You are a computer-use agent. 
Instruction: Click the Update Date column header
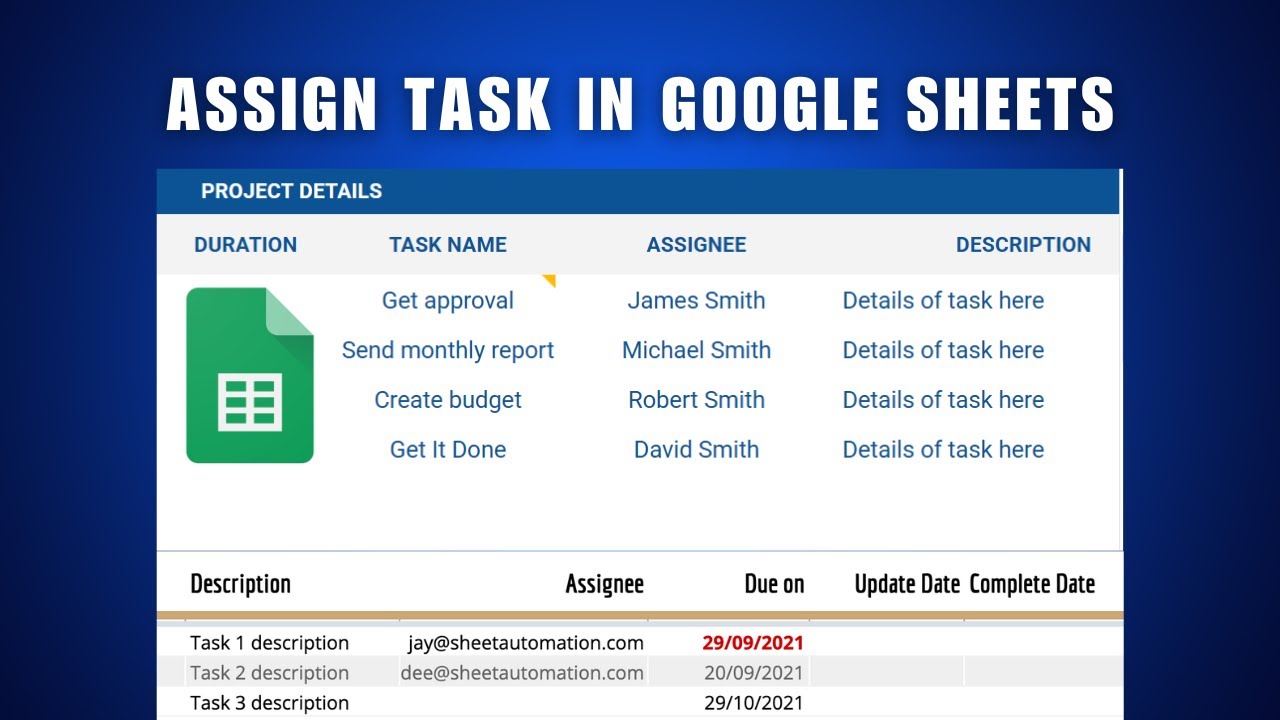pos(907,584)
